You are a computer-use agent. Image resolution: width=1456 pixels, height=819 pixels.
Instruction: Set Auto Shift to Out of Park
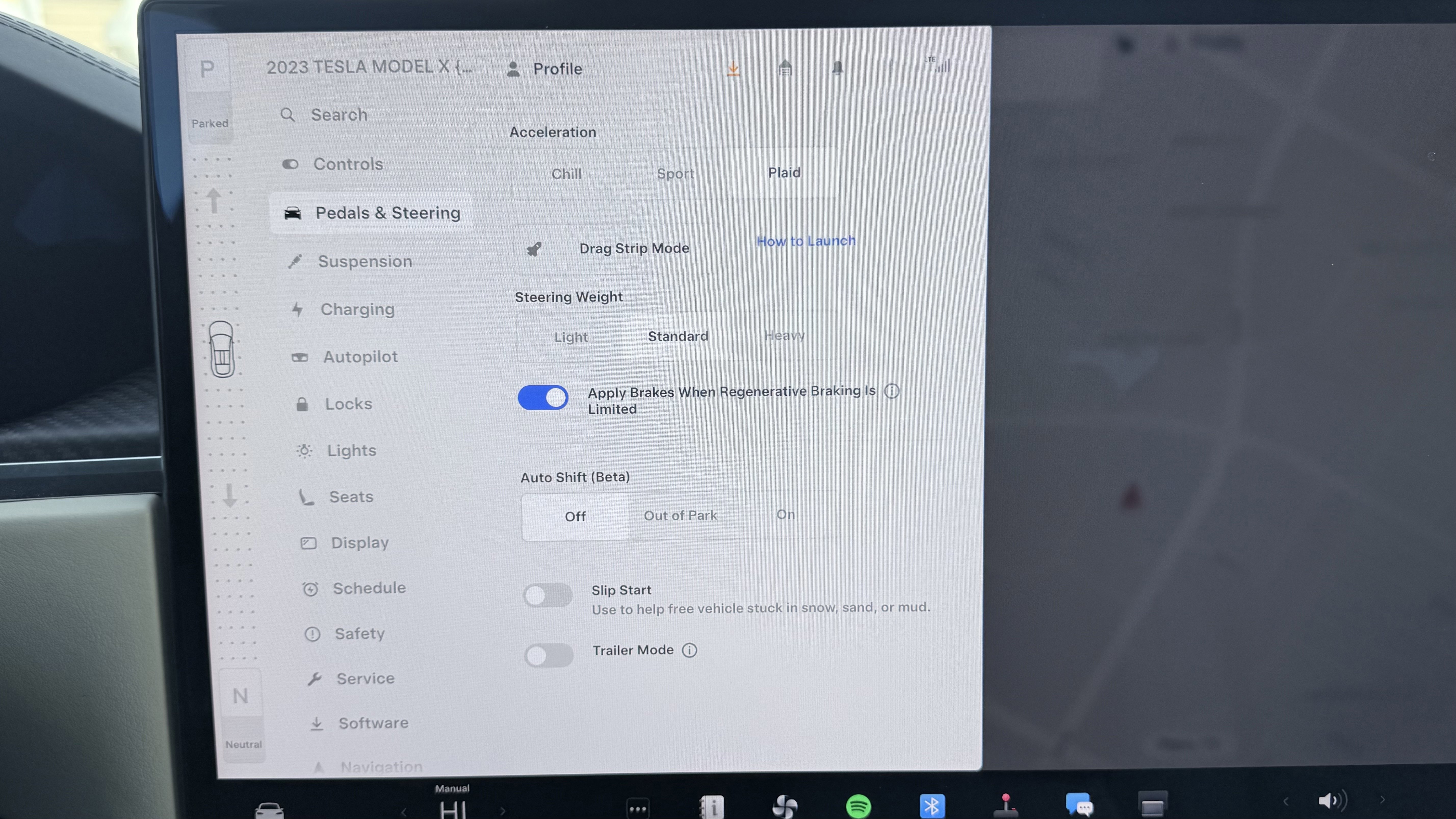pos(680,515)
